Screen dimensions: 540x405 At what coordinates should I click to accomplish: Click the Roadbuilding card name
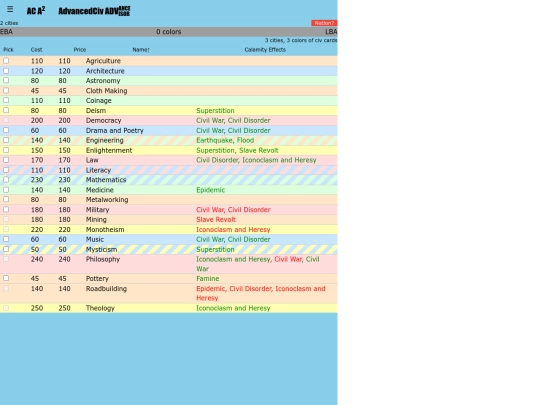click(106, 289)
